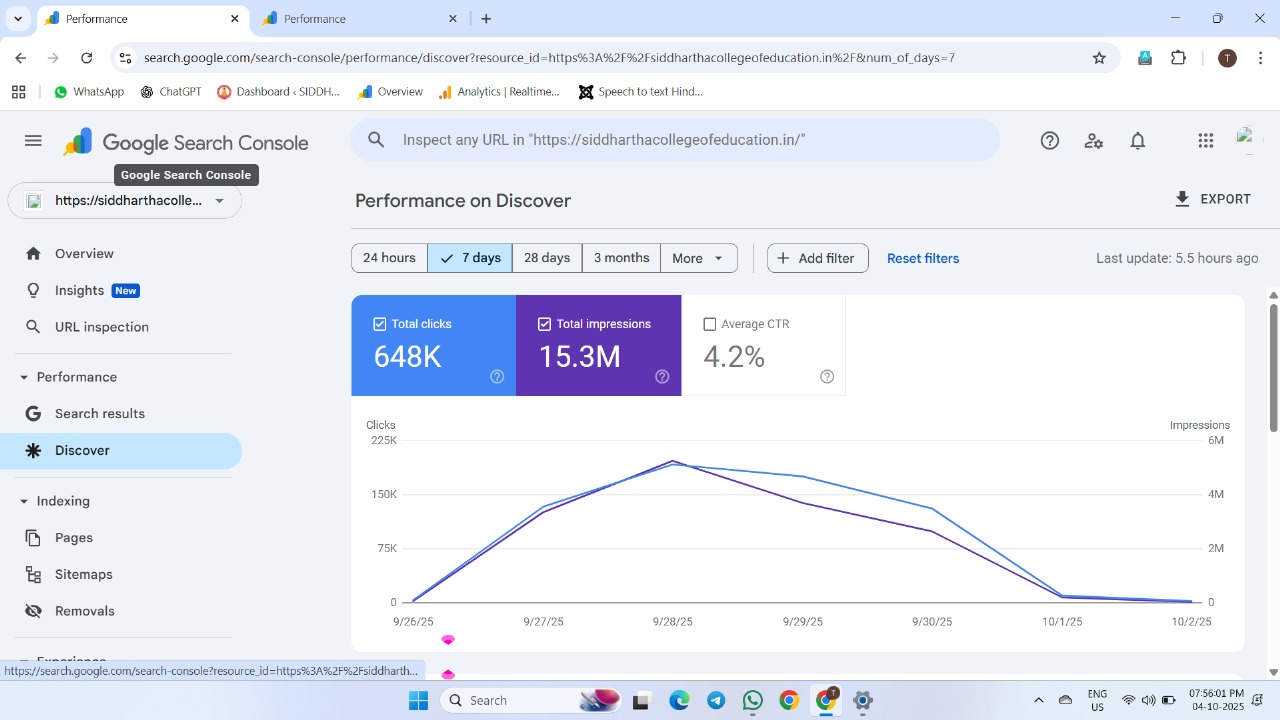This screenshot has width=1280, height=720.
Task: Click the Help question mark icon
Action: (1049, 141)
